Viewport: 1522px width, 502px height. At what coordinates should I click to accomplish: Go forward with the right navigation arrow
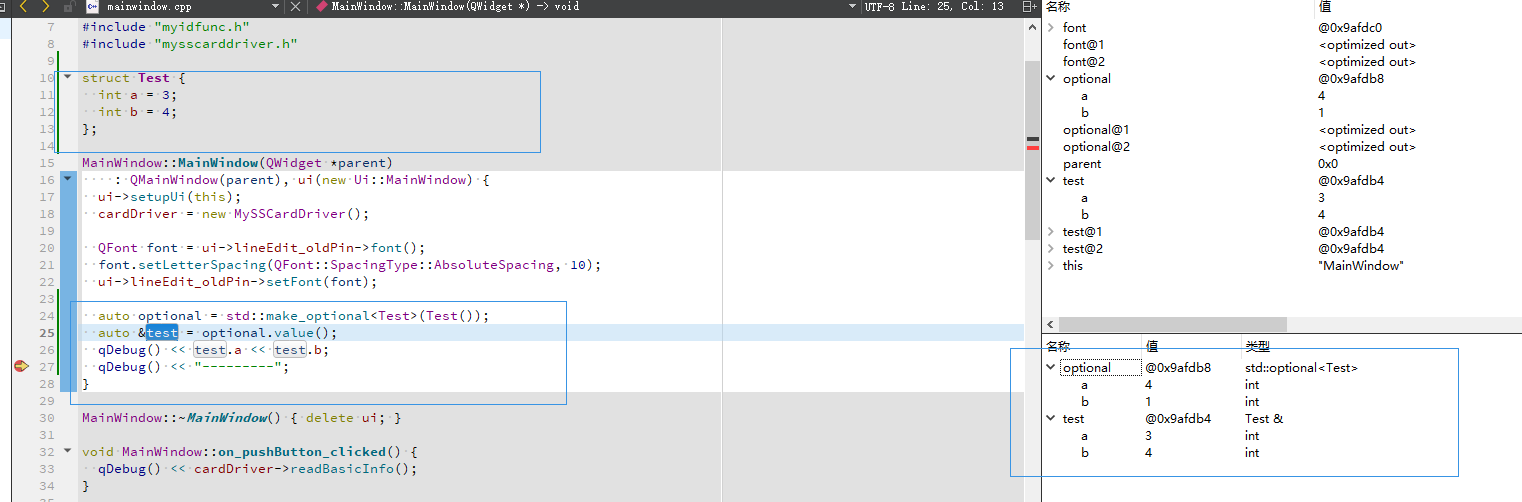click(x=46, y=7)
